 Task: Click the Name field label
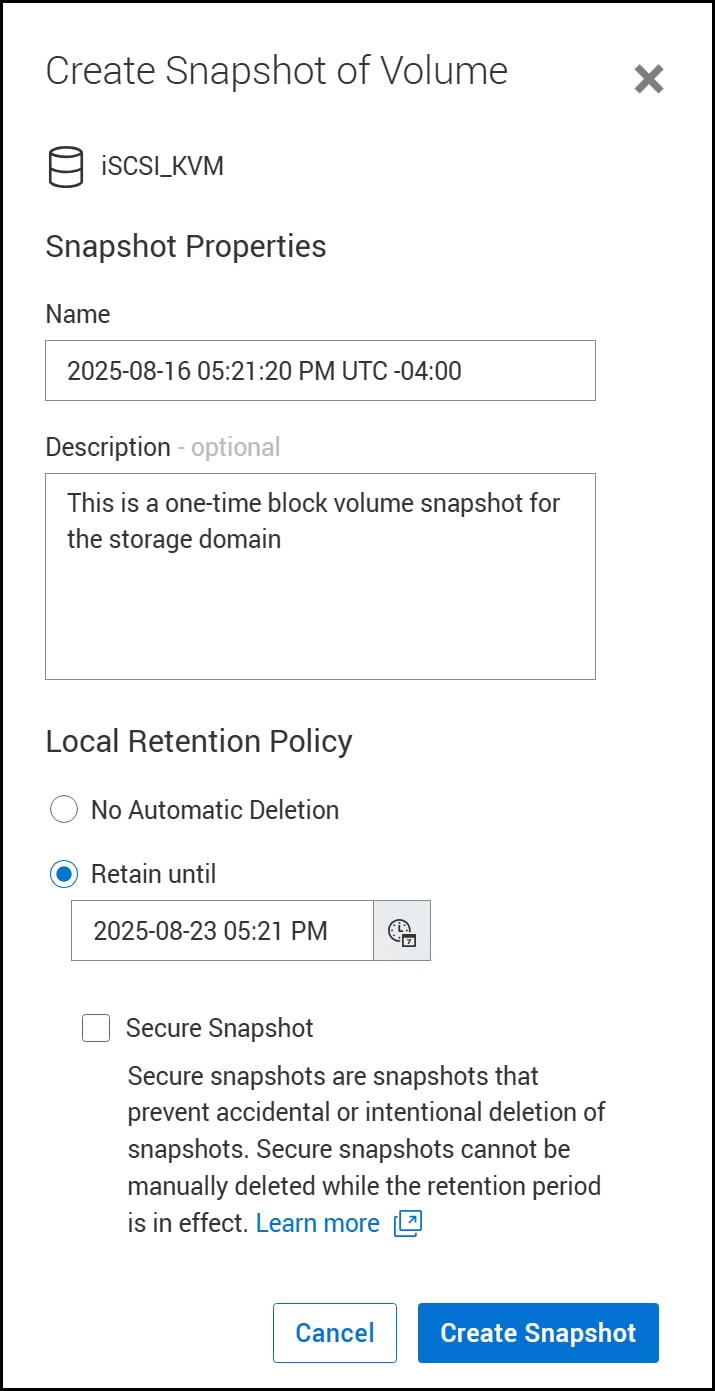pyautogui.click(x=78, y=314)
